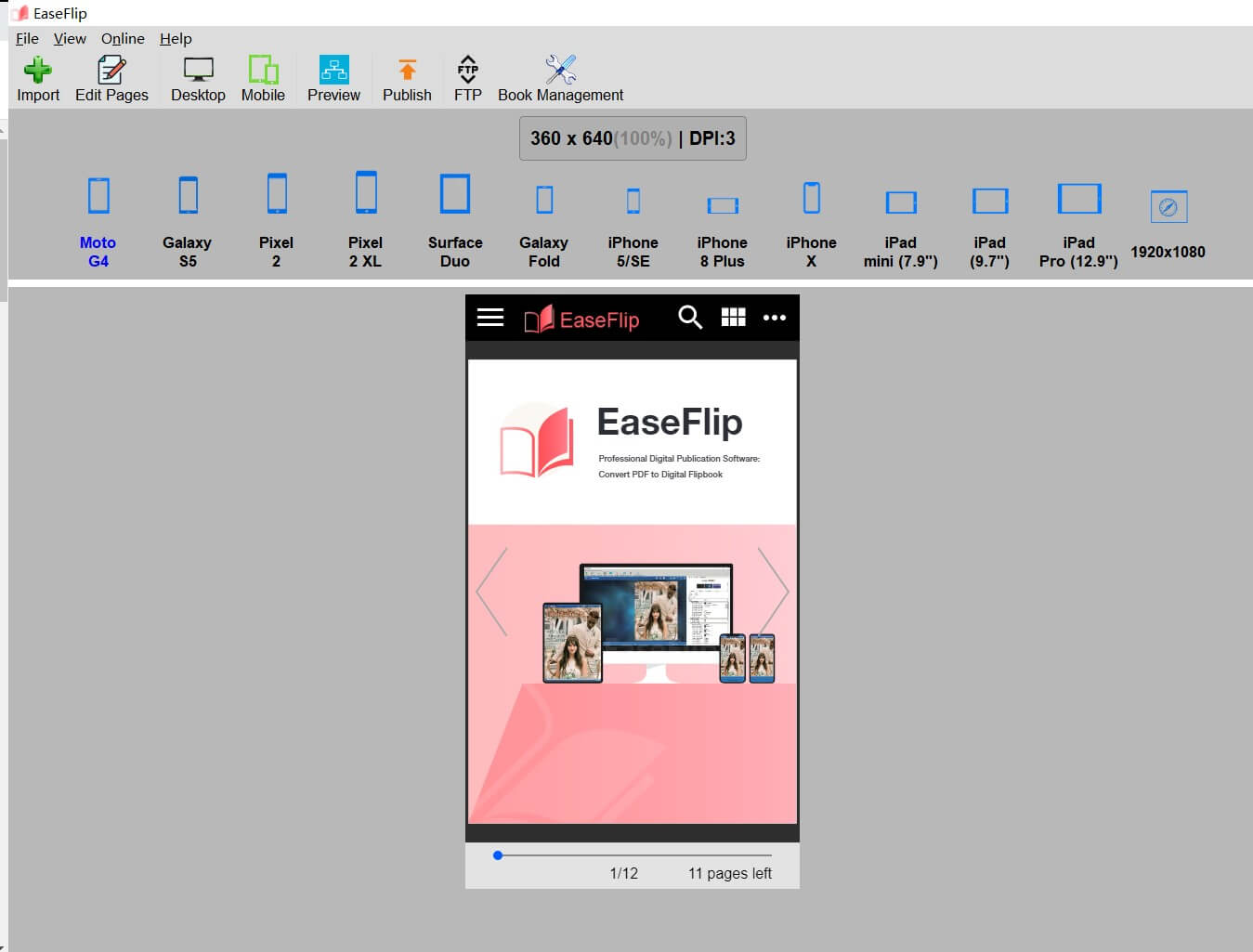Viewport: 1253px width, 952px height.
Task: Expand the three-dots more options menu
Action: coord(774,318)
